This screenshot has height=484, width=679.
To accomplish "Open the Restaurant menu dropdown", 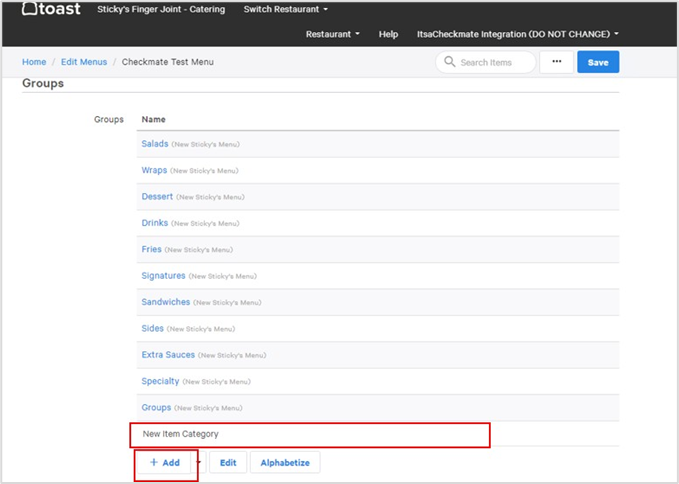I will pos(333,34).
